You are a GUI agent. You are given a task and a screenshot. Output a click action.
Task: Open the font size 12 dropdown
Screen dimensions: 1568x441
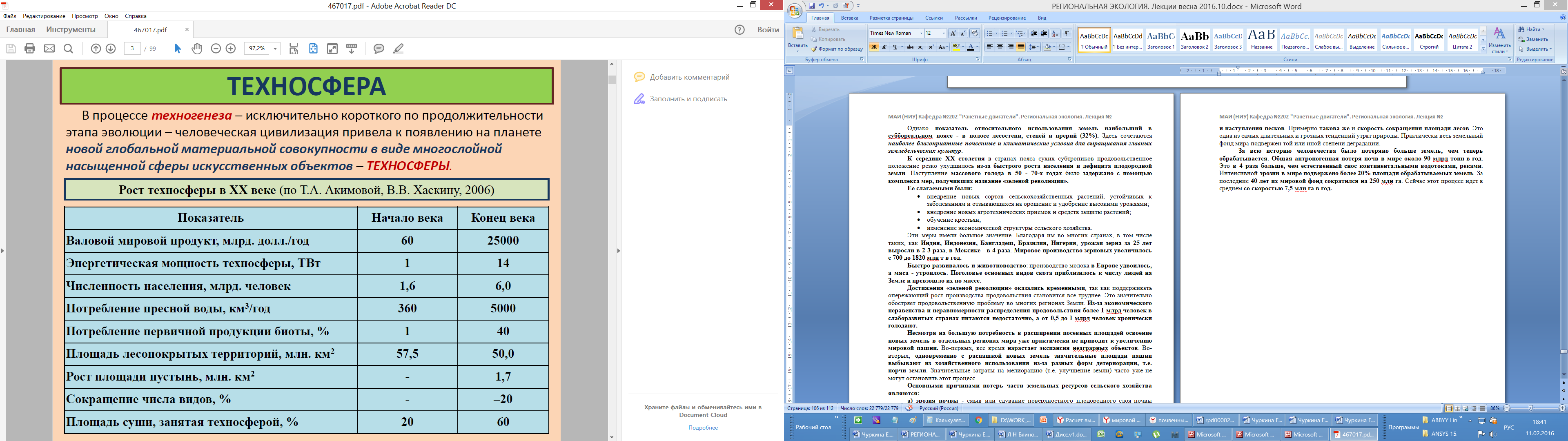(944, 33)
